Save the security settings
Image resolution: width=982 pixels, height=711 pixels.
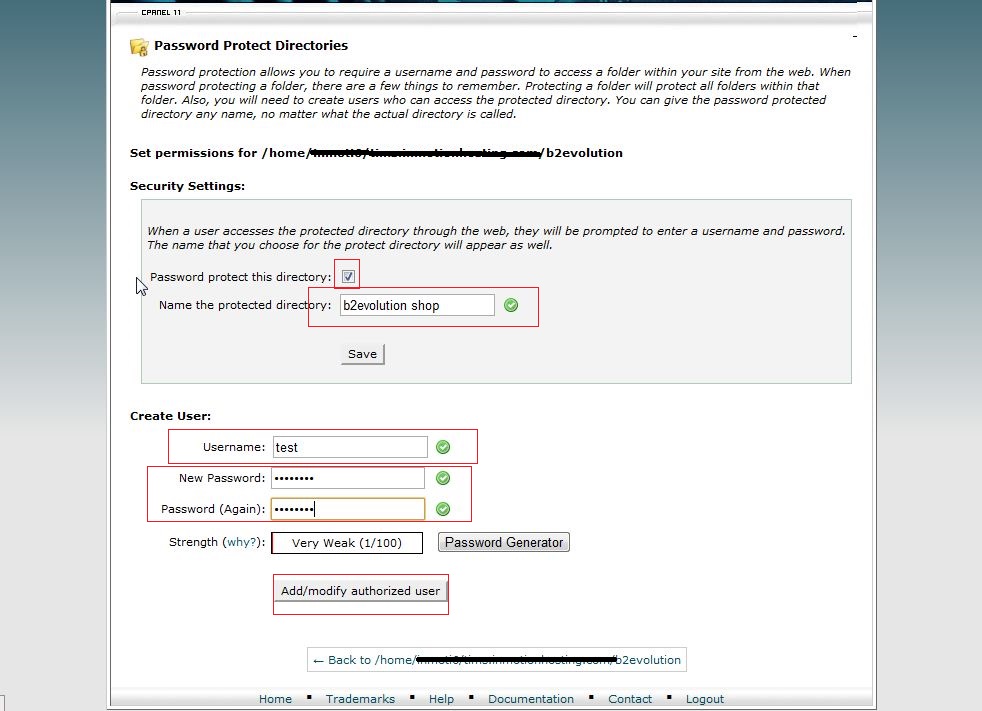363,354
